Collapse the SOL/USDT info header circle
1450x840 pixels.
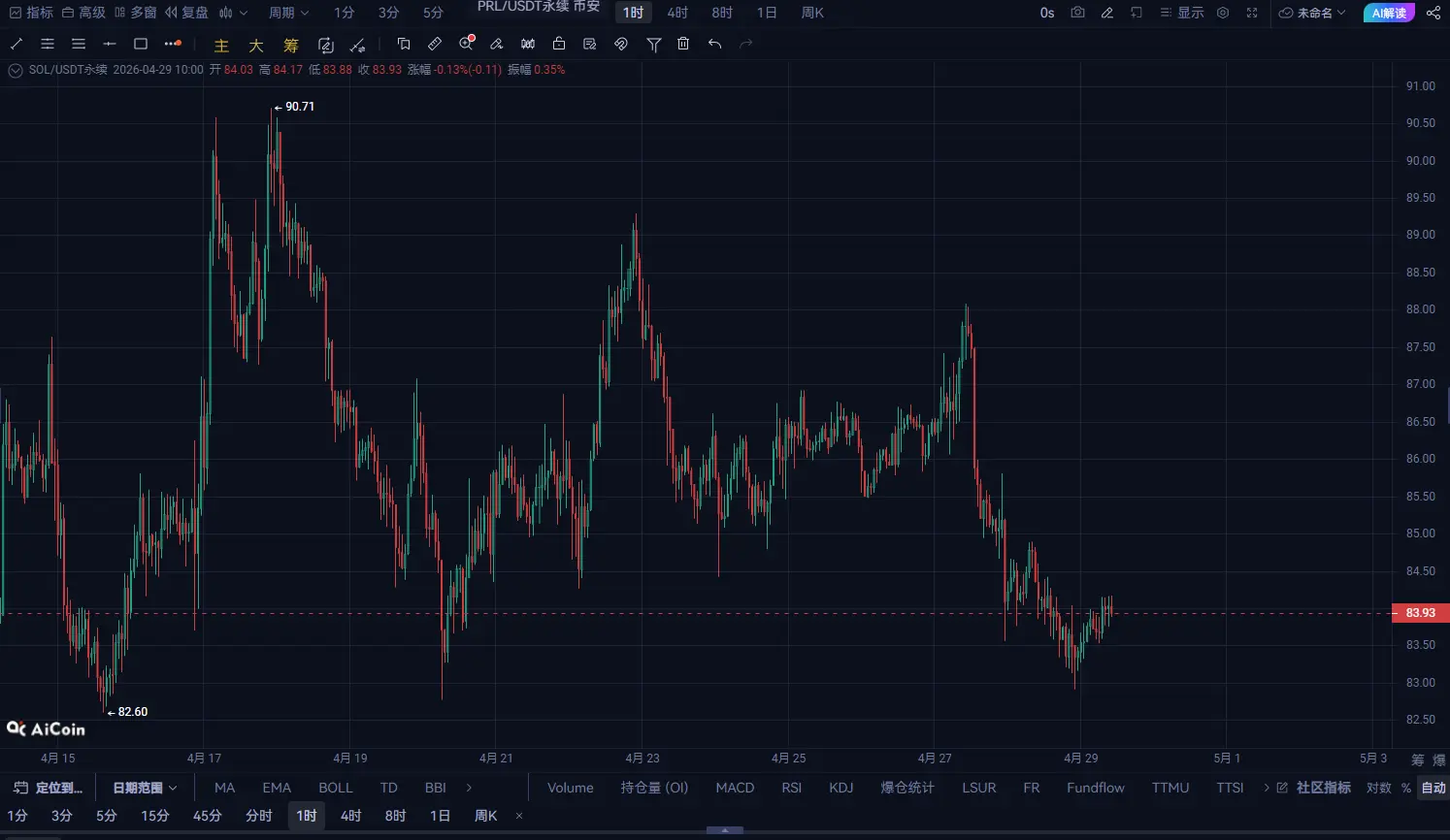[16, 70]
